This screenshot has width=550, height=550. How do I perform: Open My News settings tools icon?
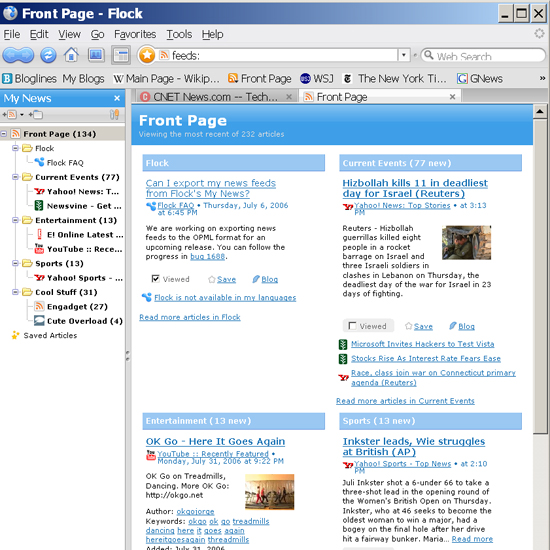tap(114, 114)
